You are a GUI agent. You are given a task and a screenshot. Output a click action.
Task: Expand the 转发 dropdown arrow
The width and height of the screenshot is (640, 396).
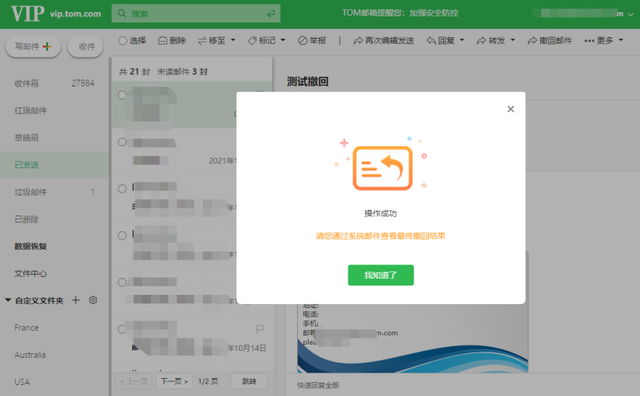coord(513,40)
